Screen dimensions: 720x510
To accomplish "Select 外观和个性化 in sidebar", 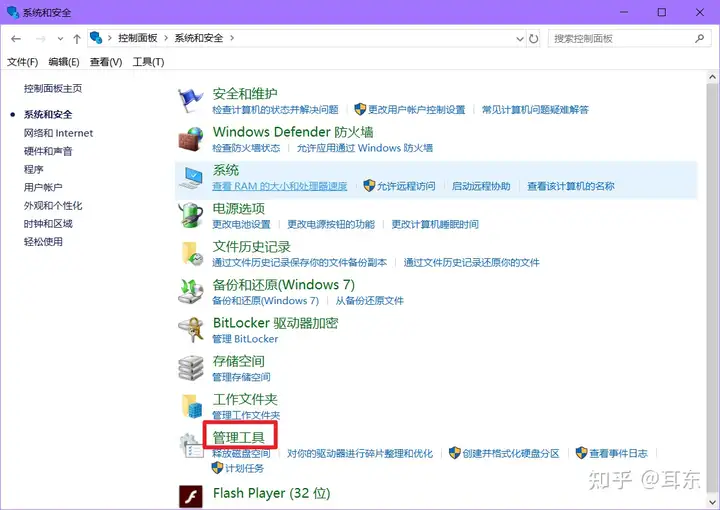I will point(53,206).
